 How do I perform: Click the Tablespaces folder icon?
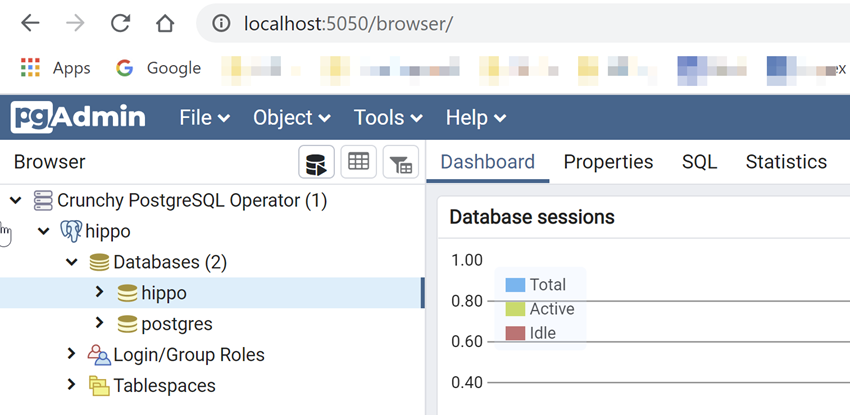[x=99, y=386]
